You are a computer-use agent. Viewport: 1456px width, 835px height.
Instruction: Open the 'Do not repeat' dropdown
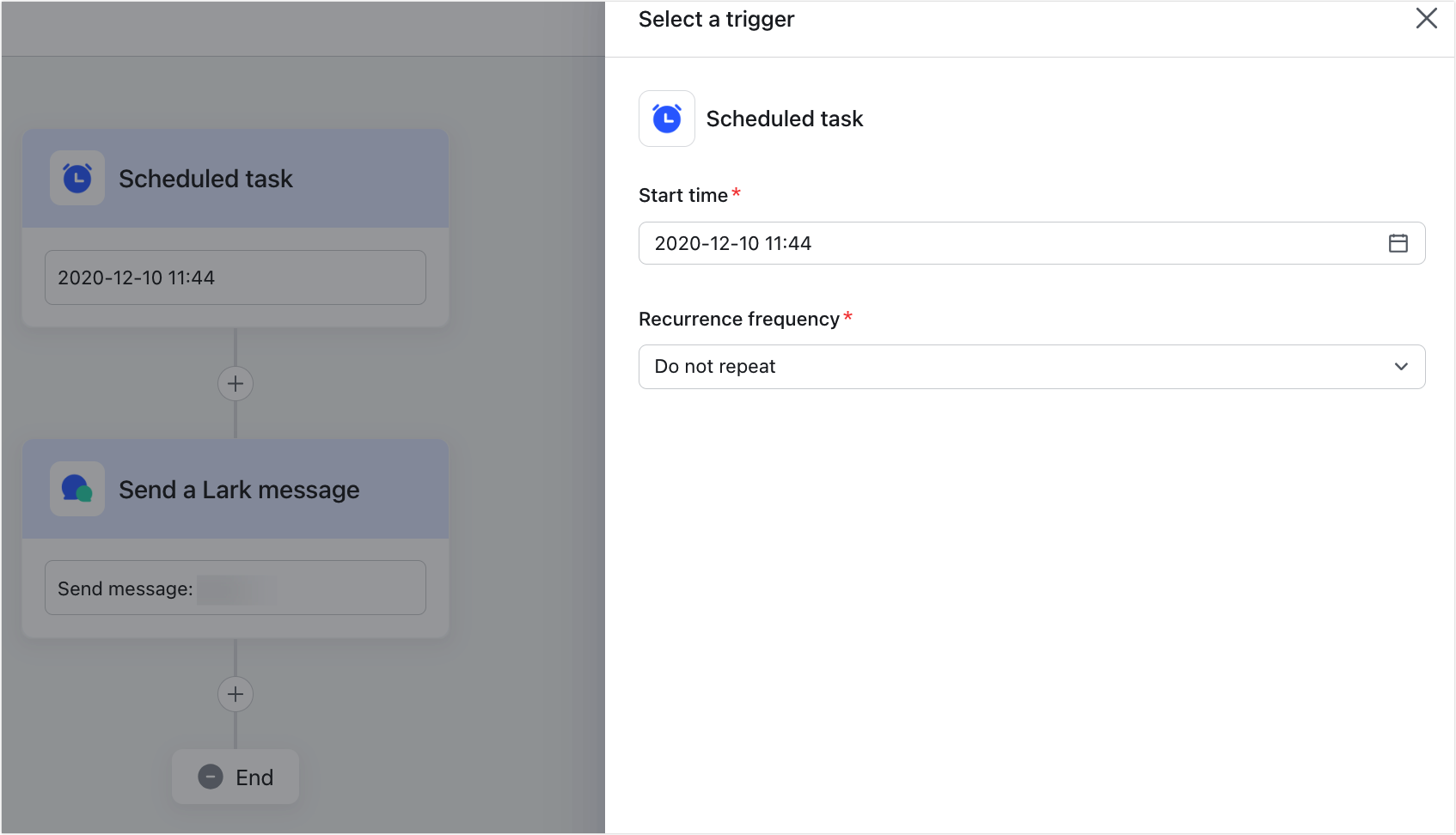click(1014, 367)
